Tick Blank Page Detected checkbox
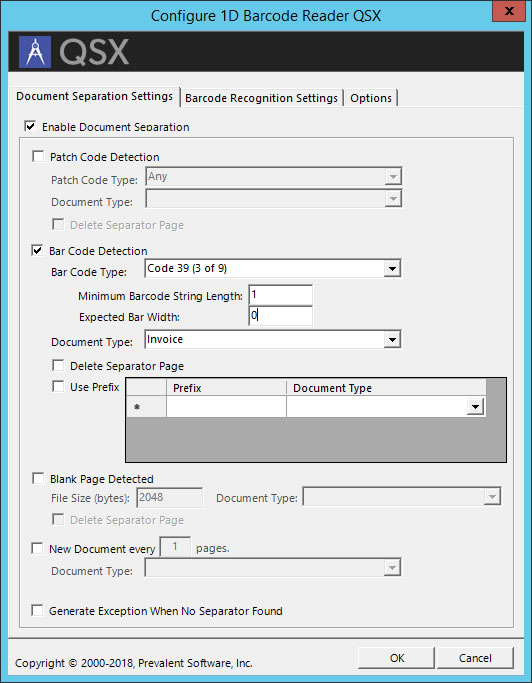The image size is (532, 683). point(38,479)
